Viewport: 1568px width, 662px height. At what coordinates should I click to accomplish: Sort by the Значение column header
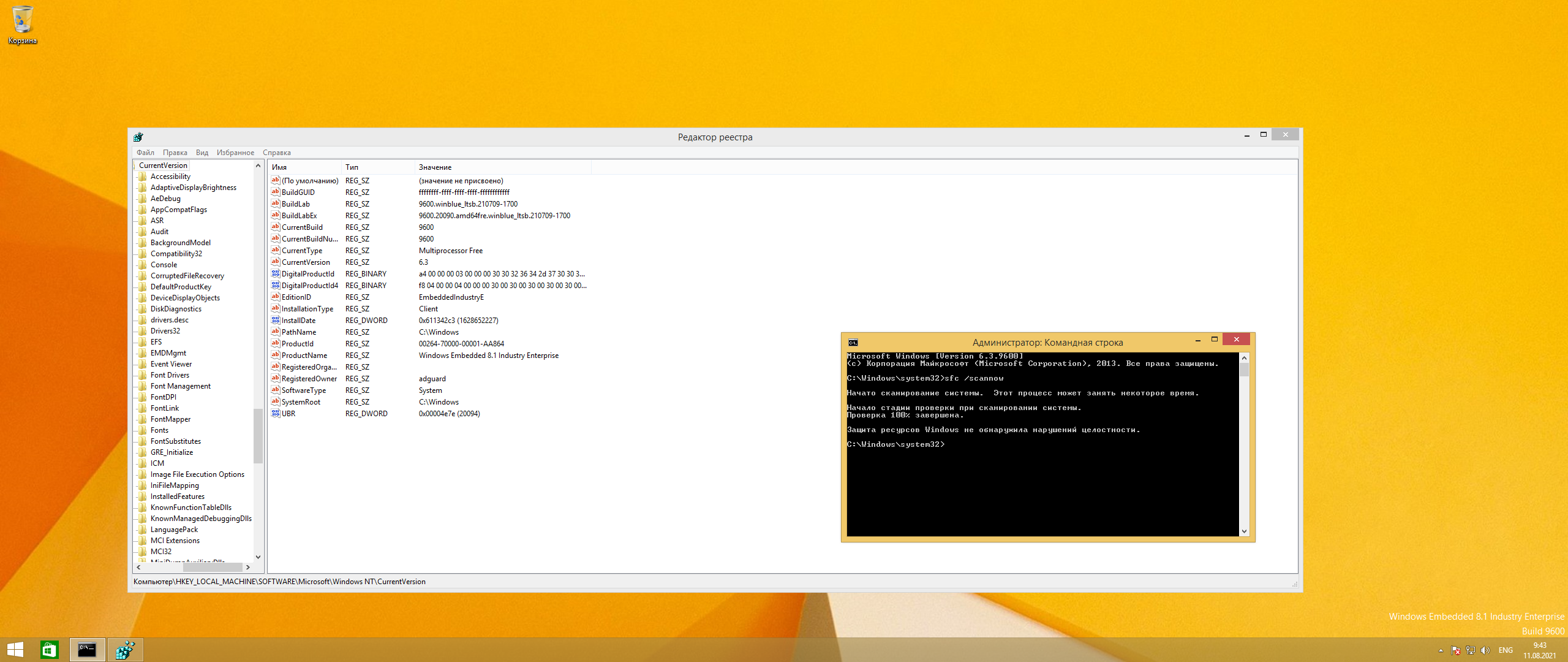(503, 167)
